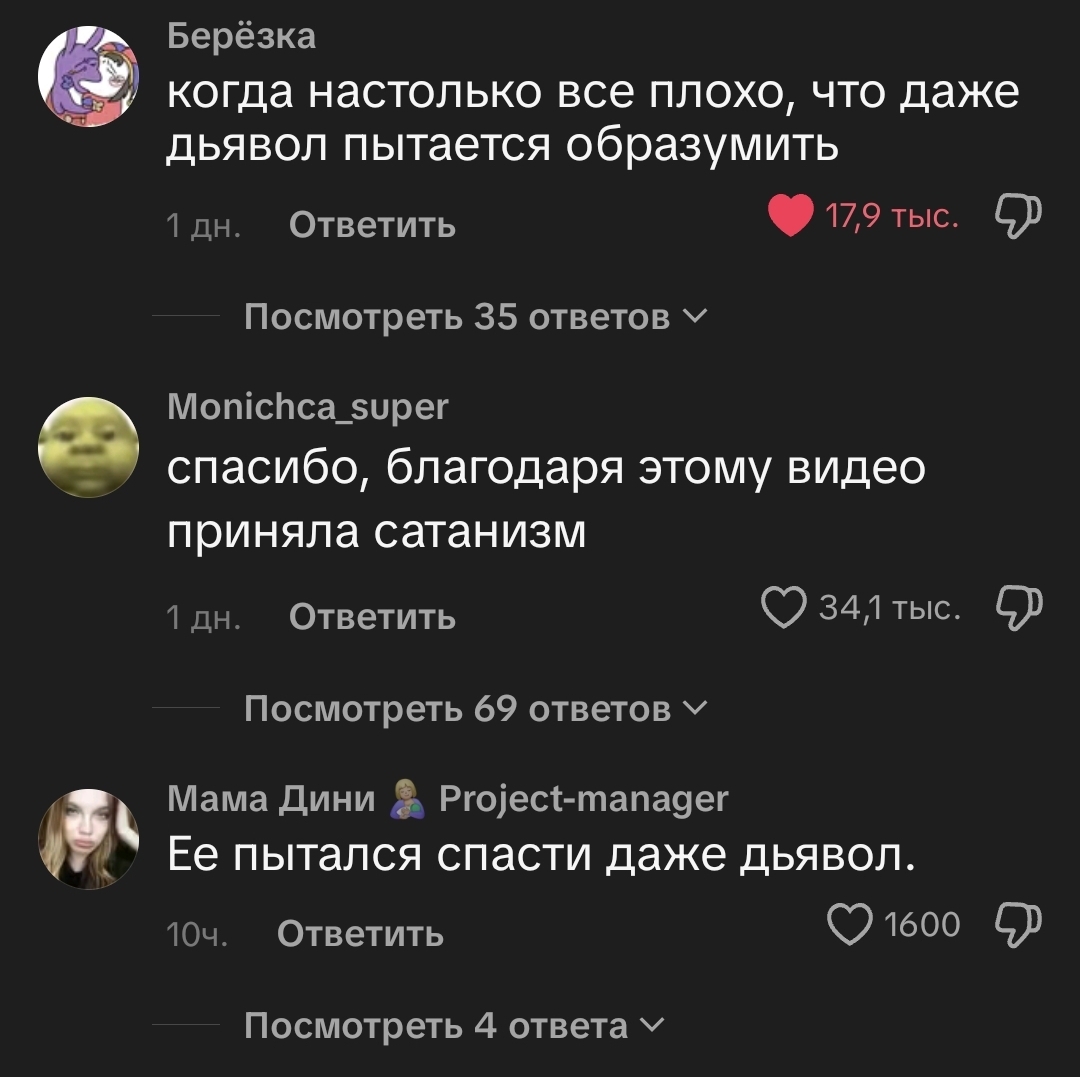Open the Берёзка username link
This screenshot has height=1077, width=1080.
[242, 35]
